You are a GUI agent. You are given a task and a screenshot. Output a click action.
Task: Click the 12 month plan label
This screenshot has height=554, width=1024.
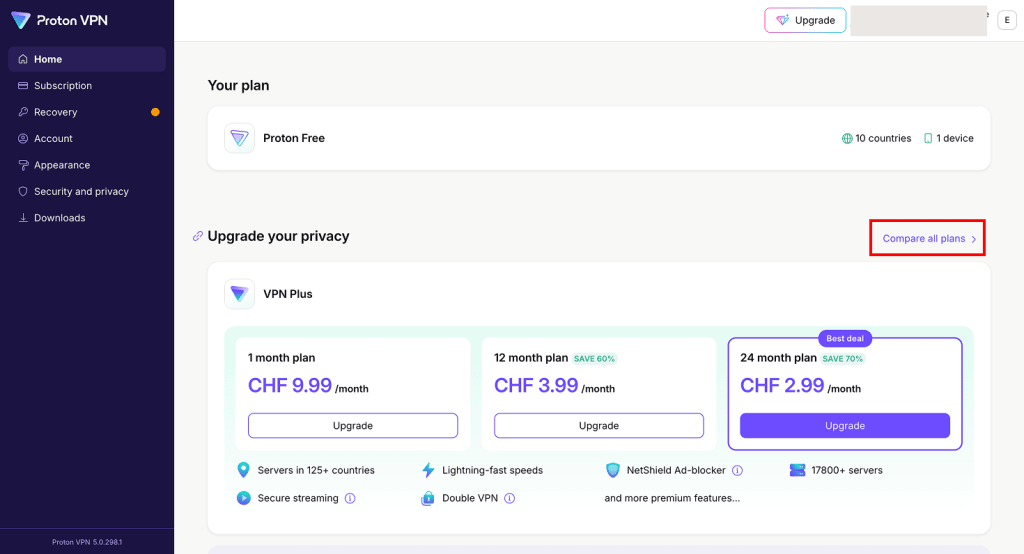tap(531, 358)
